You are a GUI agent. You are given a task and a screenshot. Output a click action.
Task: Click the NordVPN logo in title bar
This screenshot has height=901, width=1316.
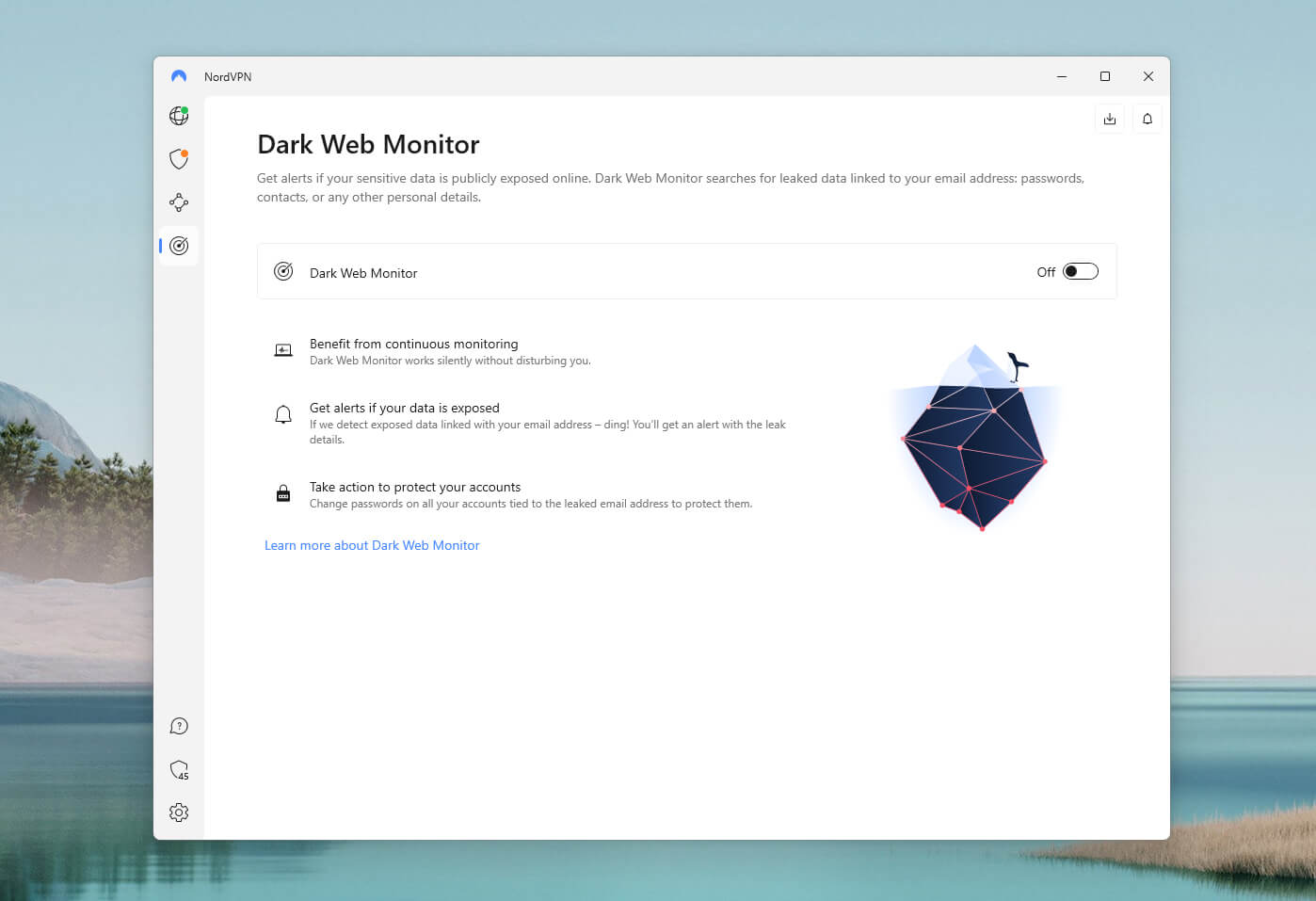179,76
